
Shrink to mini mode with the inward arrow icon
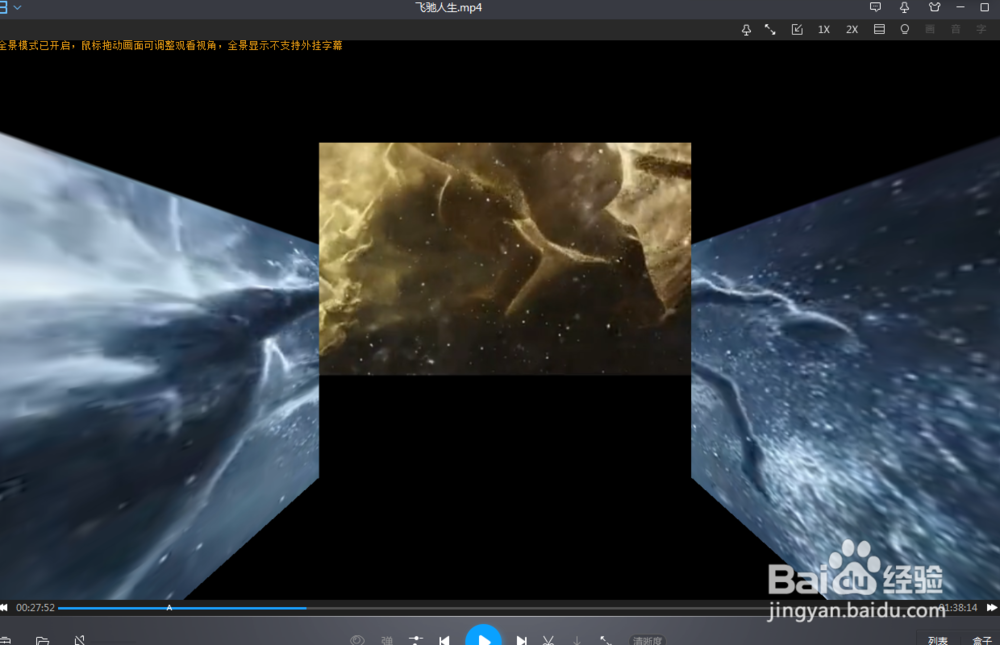[797, 29]
